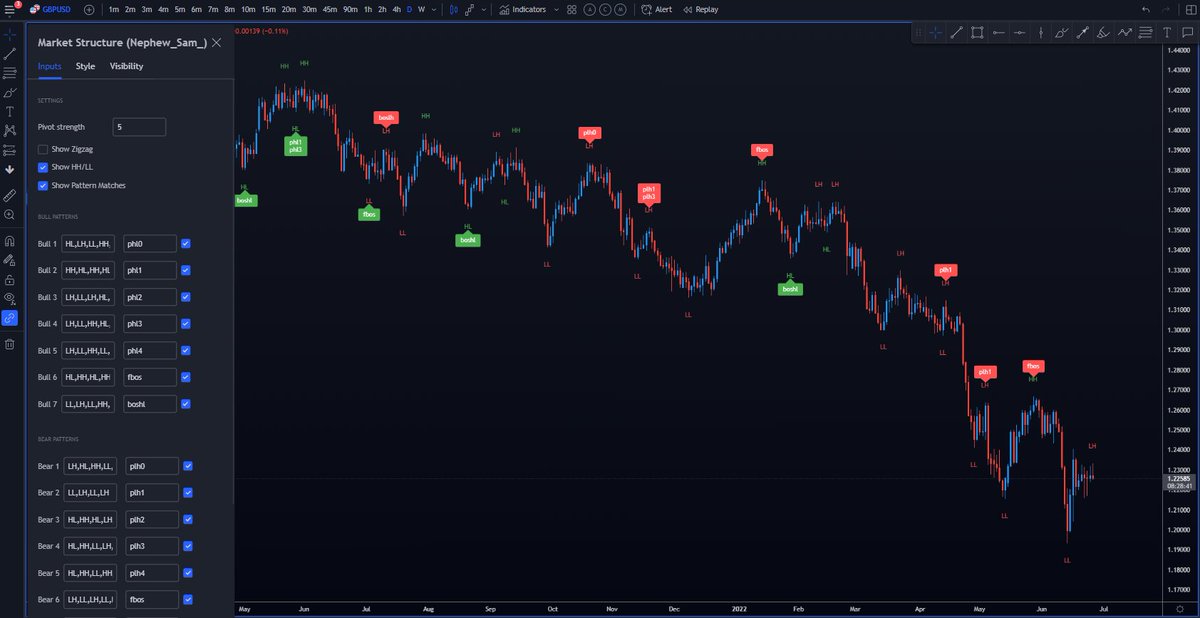
Task: Select the 4h timeframe
Action: coord(397,9)
